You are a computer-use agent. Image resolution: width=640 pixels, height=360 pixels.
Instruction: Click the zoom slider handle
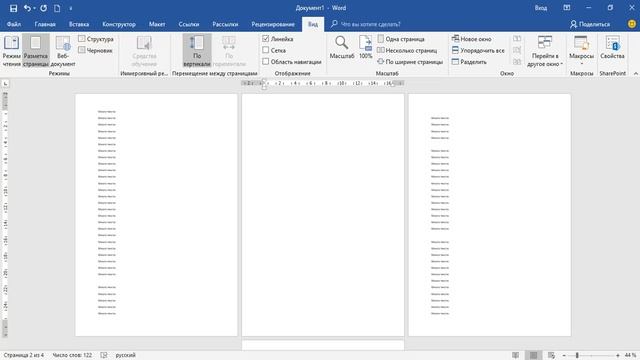pos(577,356)
